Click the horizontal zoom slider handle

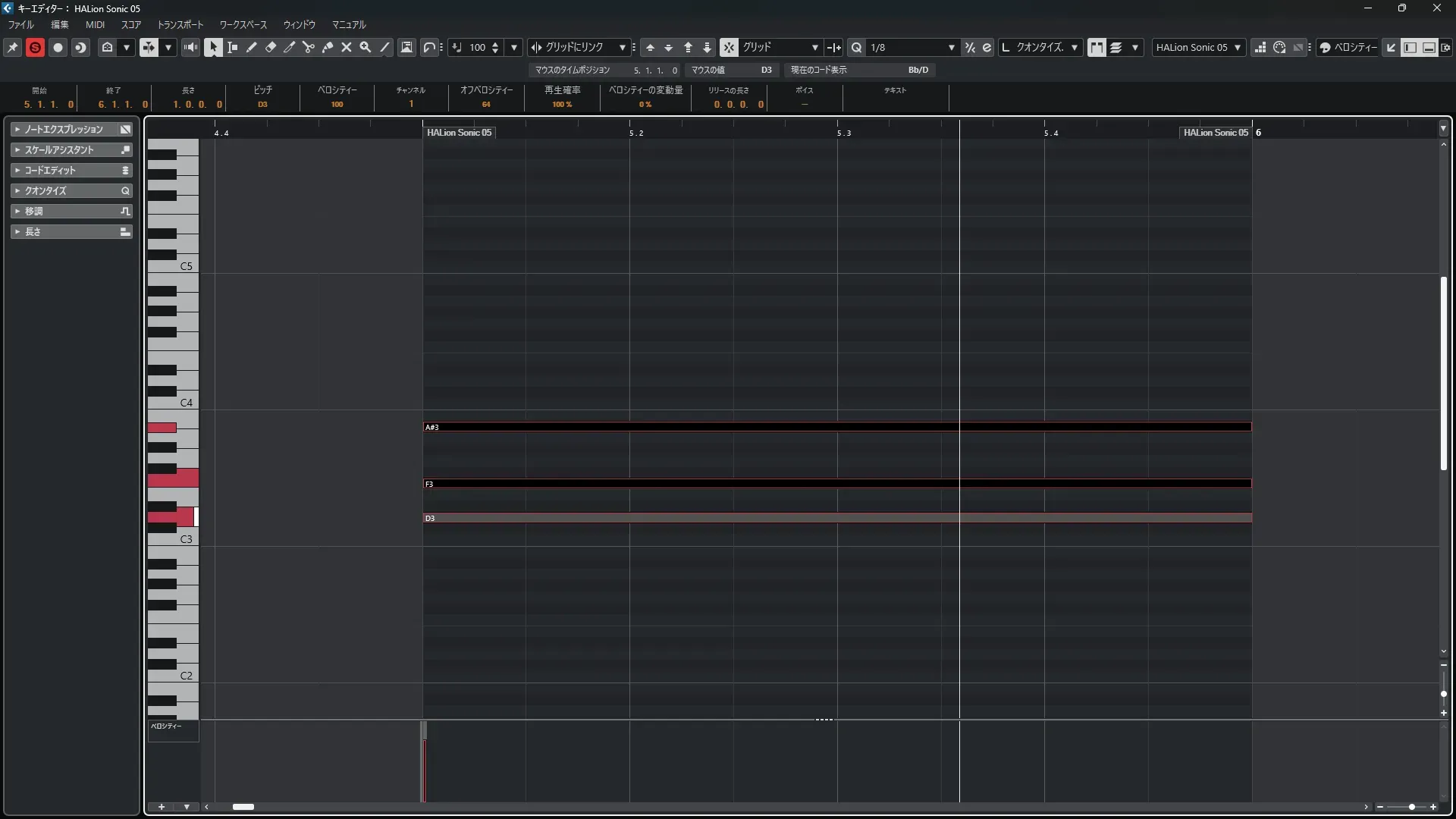click(1411, 807)
